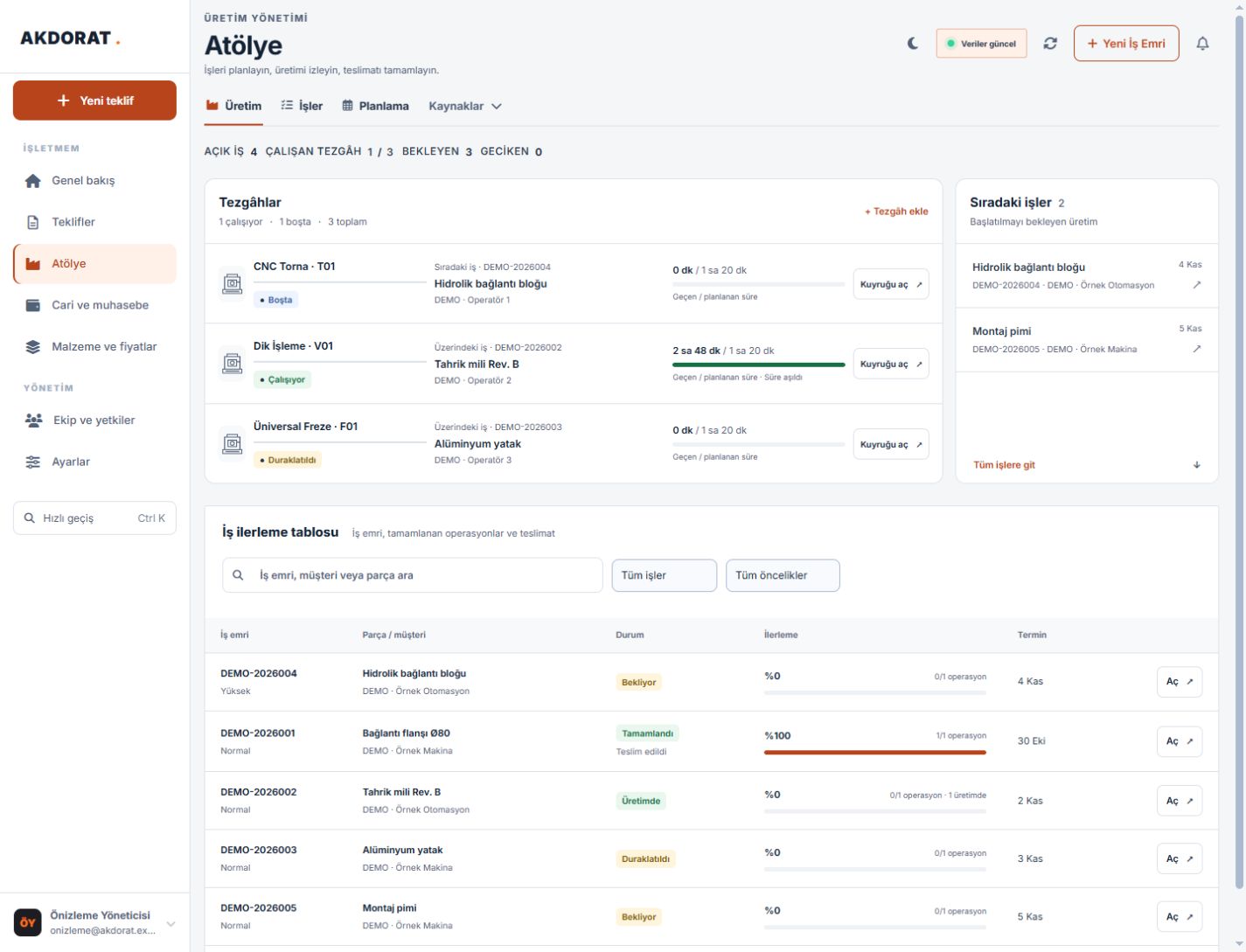This screenshot has height=952, width=1246.
Task: Click the search magnifier in job table
Action: click(238, 575)
